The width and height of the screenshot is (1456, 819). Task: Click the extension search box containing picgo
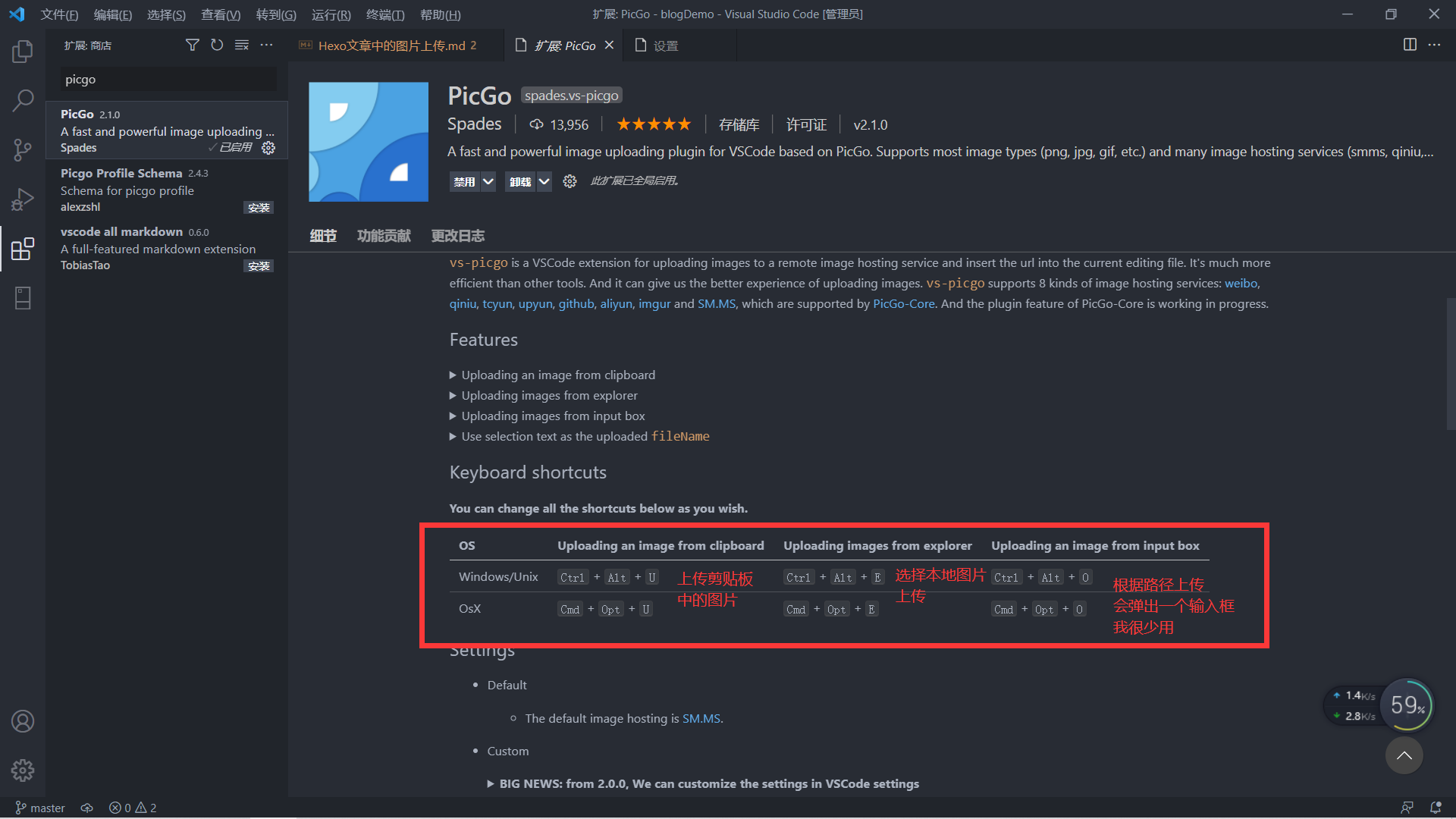click(168, 79)
